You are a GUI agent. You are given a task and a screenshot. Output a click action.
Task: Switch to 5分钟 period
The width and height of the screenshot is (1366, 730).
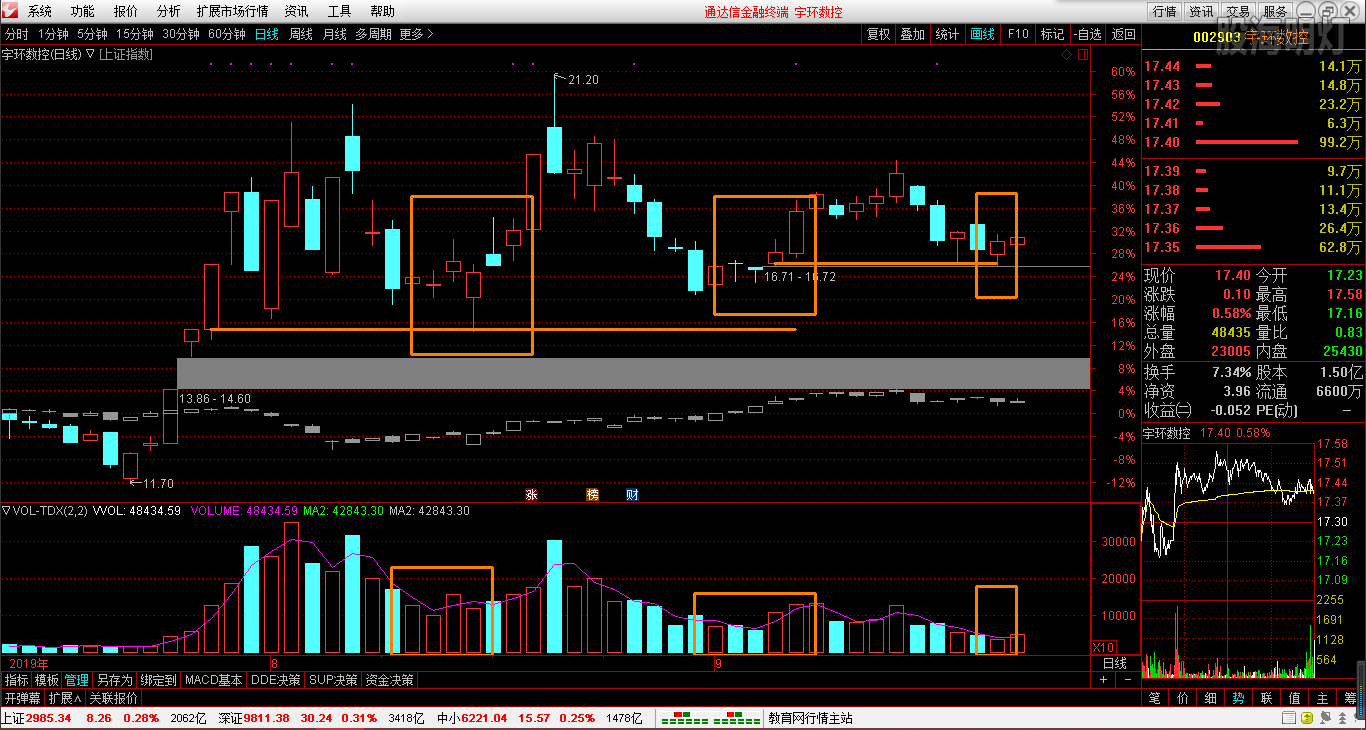coord(92,34)
